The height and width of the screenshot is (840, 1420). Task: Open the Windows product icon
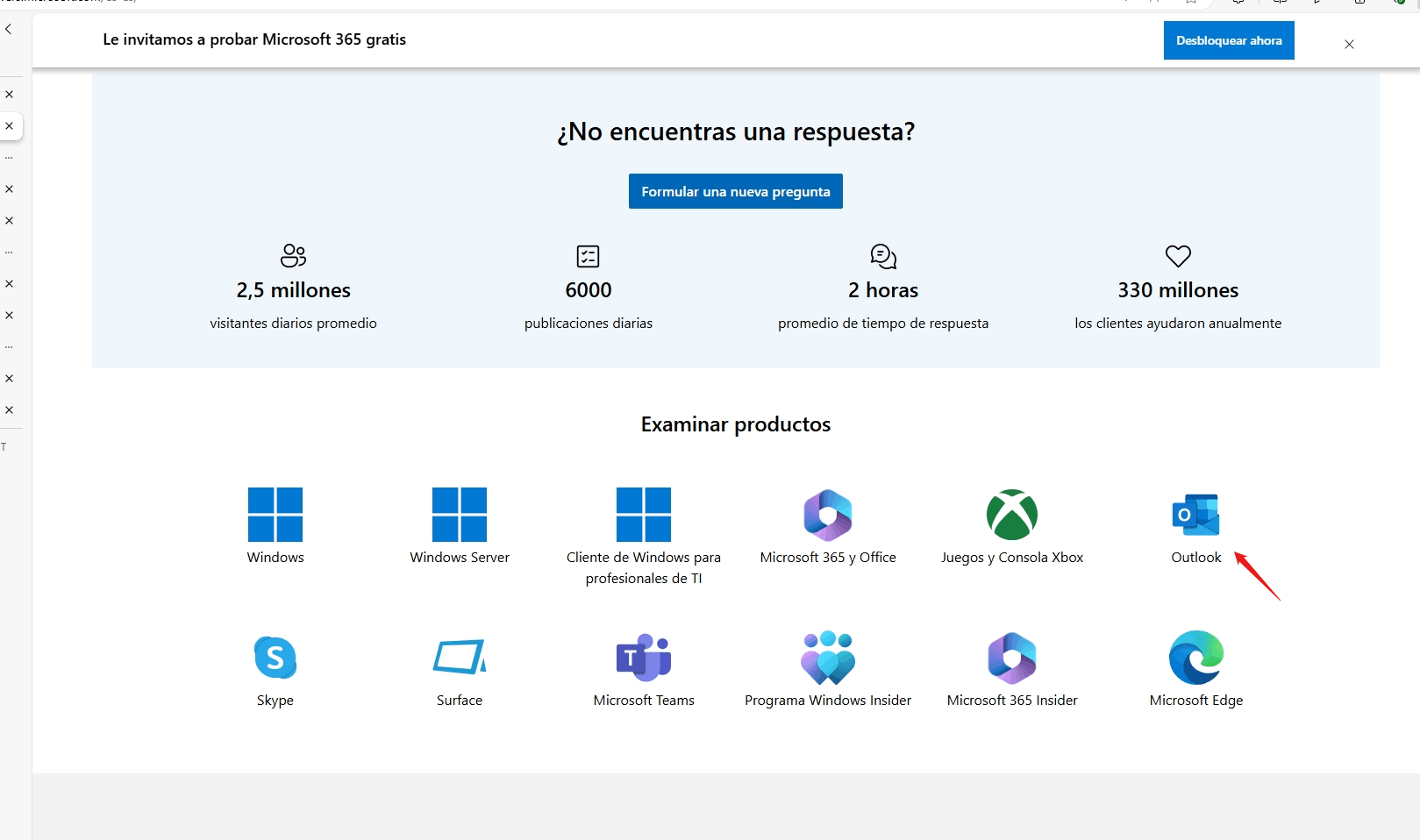275,515
